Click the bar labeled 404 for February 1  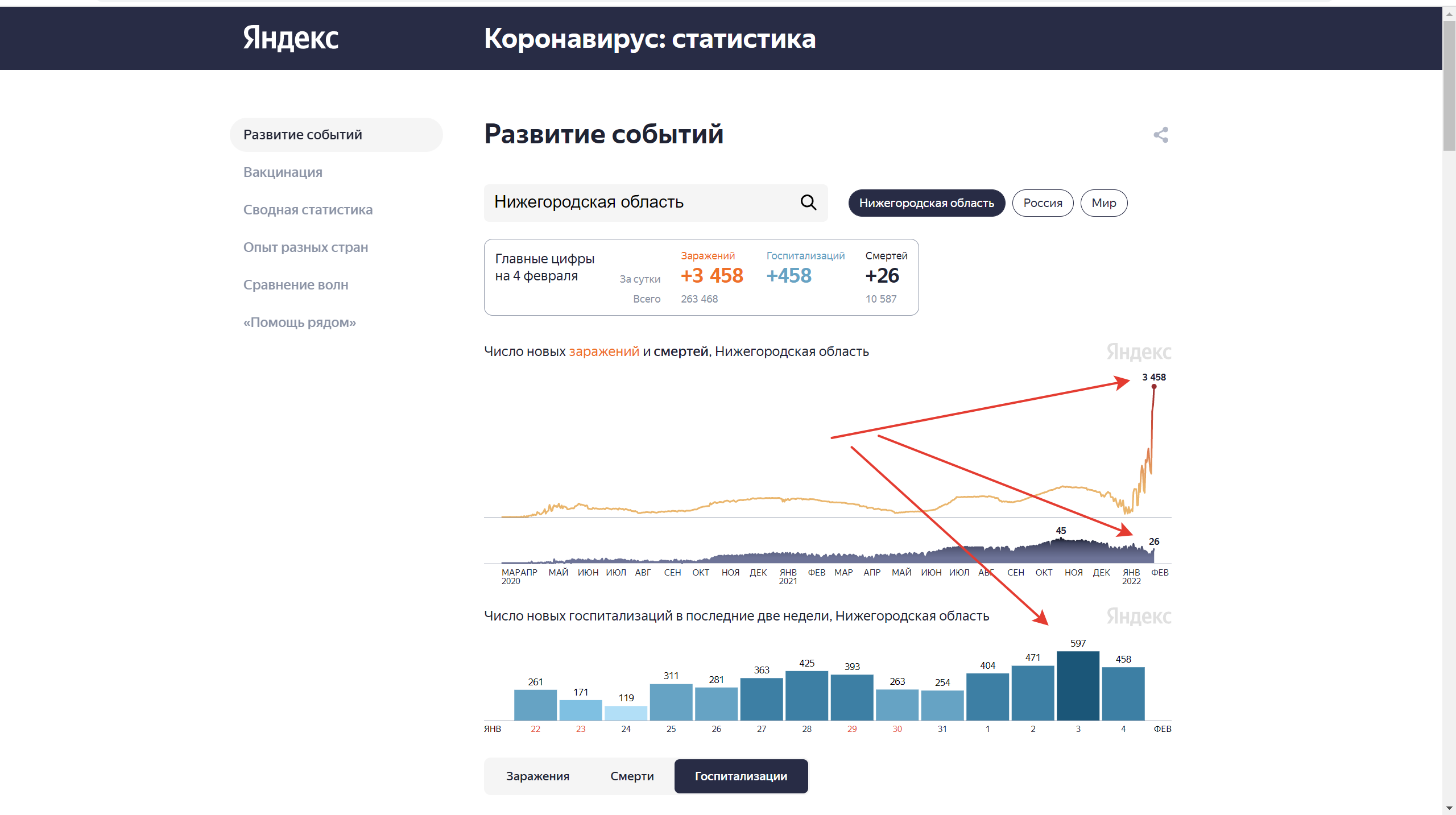point(987,697)
